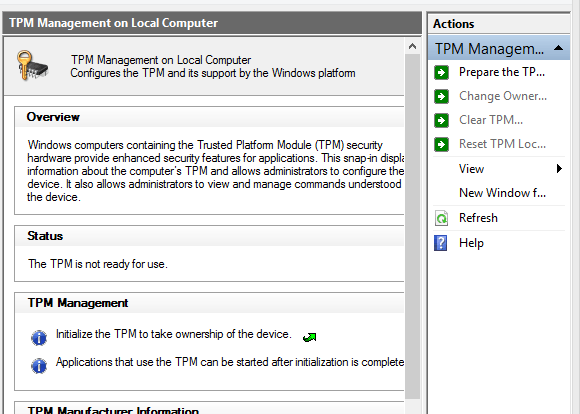Click the Refresh page icon
The height and width of the screenshot is (414, 580).
tap(441, 218)
